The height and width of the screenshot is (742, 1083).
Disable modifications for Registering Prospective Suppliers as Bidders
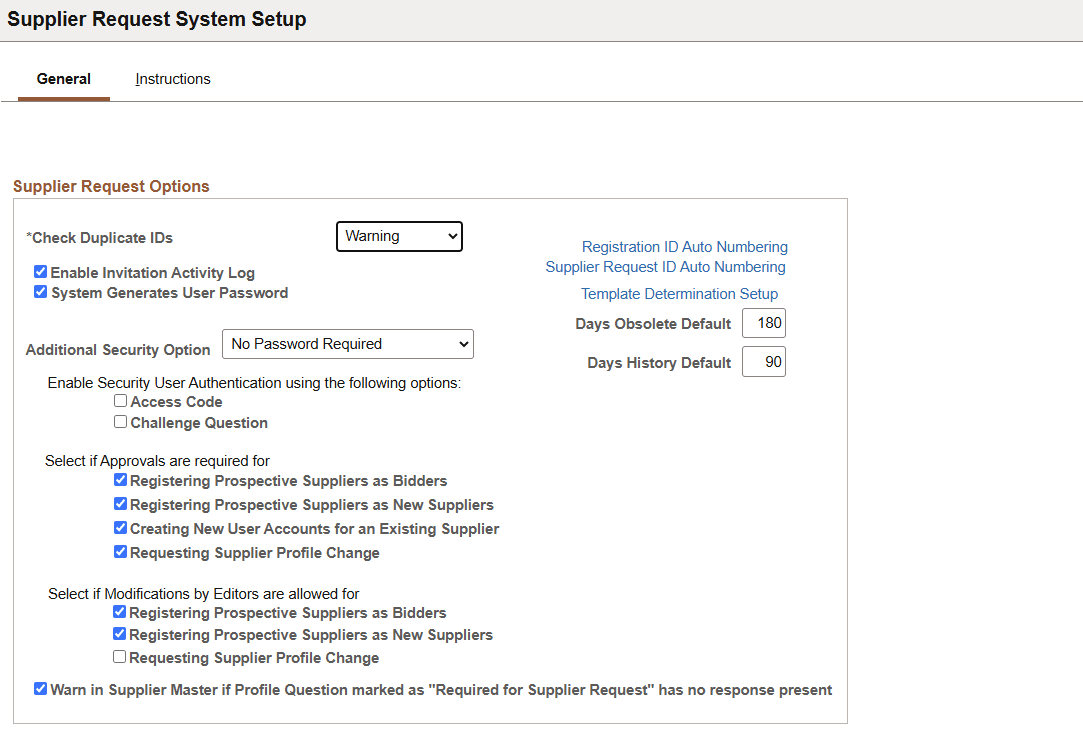(120, 611)
